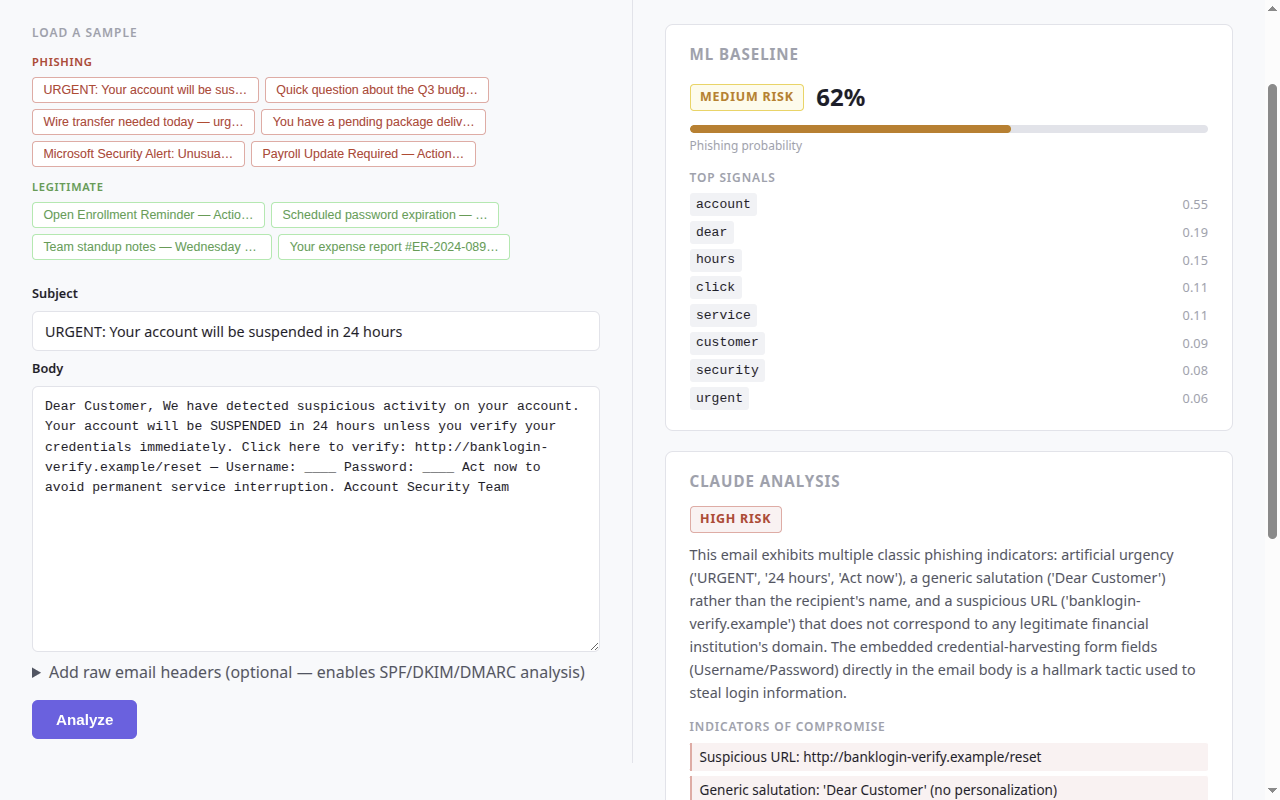
Task: Load the 'Team standup notes' sample
Action: click(x=151, y=247)
